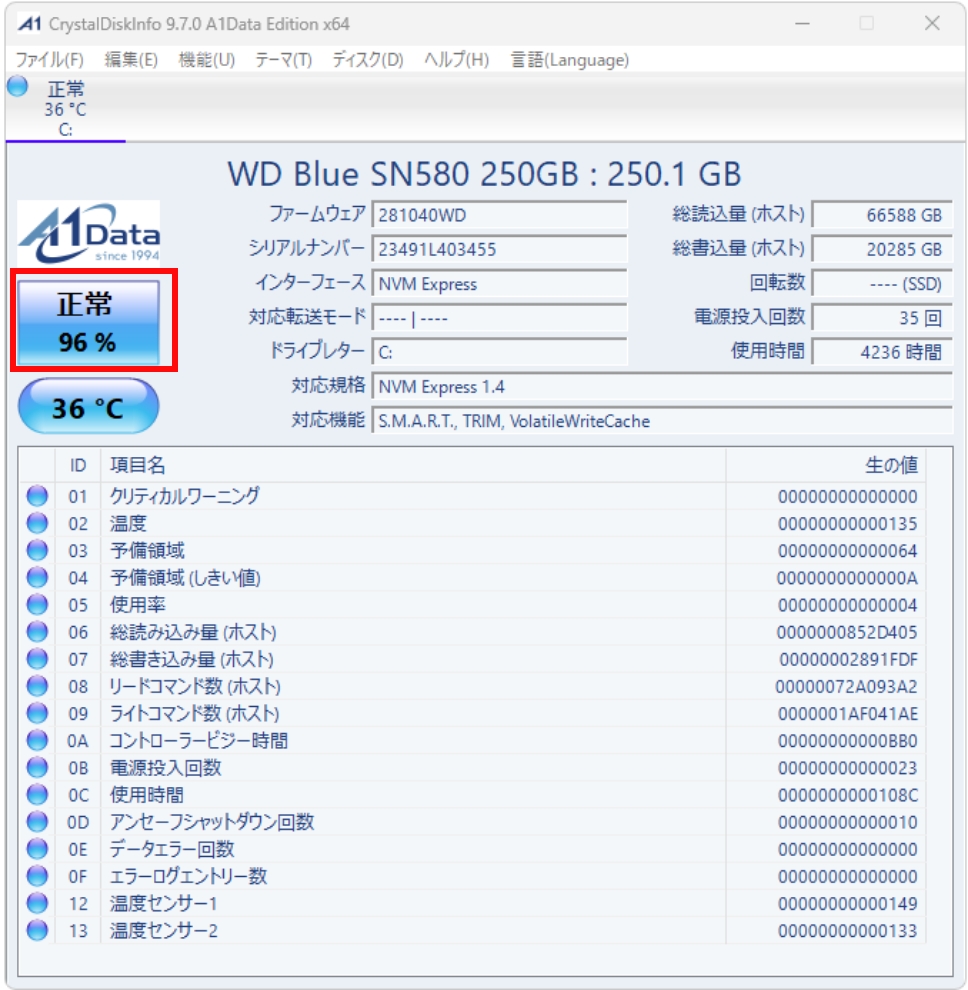Minimize the CrystalDiskInfo window
968x990 pixels.
tap(803, 24)
